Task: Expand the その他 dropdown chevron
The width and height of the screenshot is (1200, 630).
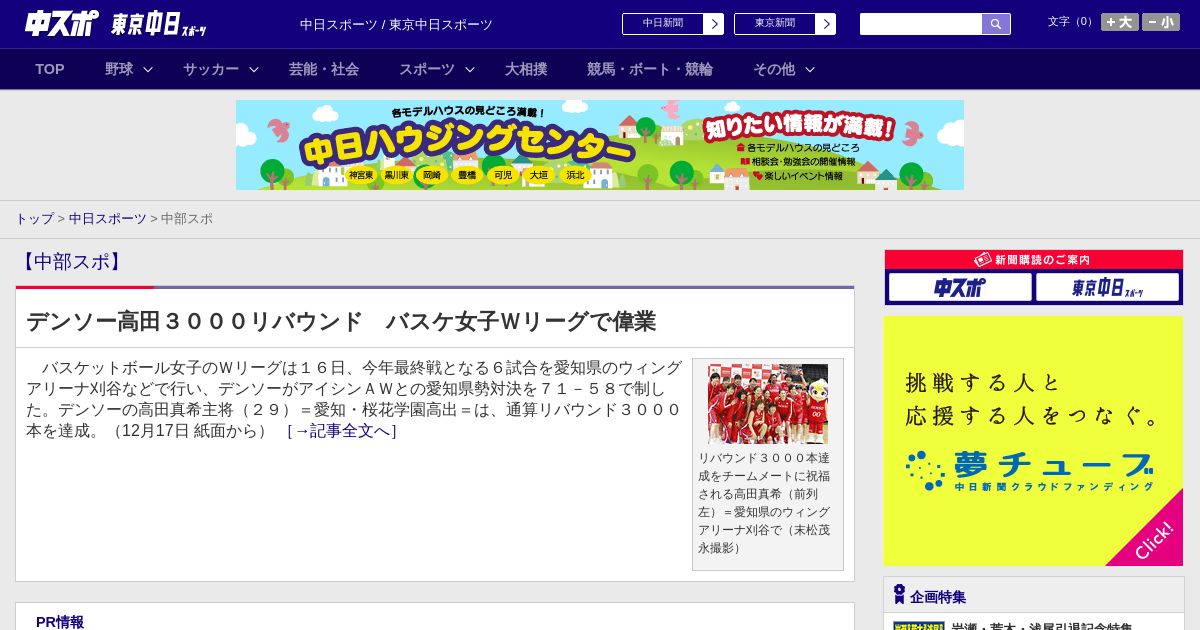Action: [810, 69]
